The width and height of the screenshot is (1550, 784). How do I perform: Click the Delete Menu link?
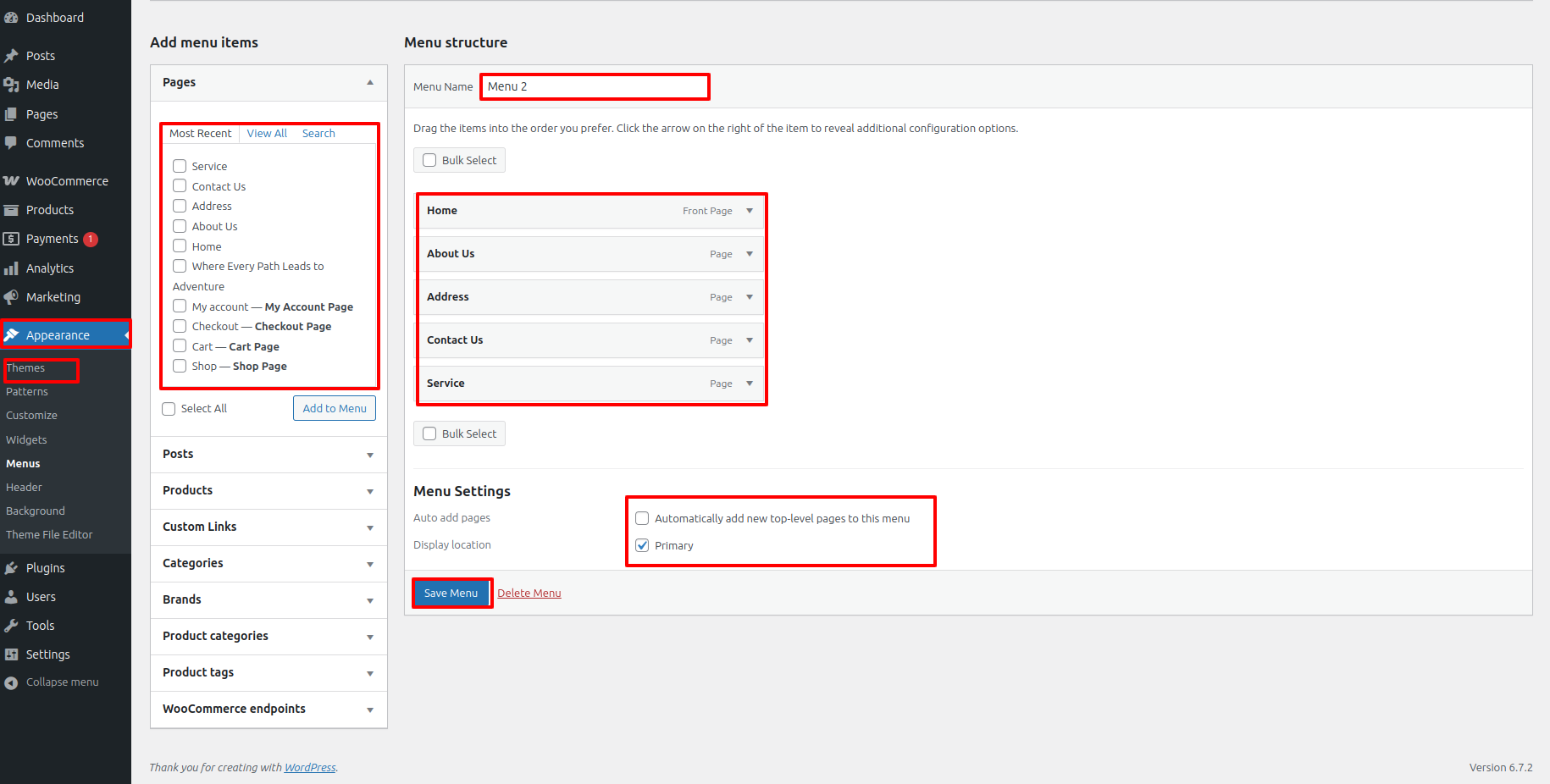tap(529, 594)
